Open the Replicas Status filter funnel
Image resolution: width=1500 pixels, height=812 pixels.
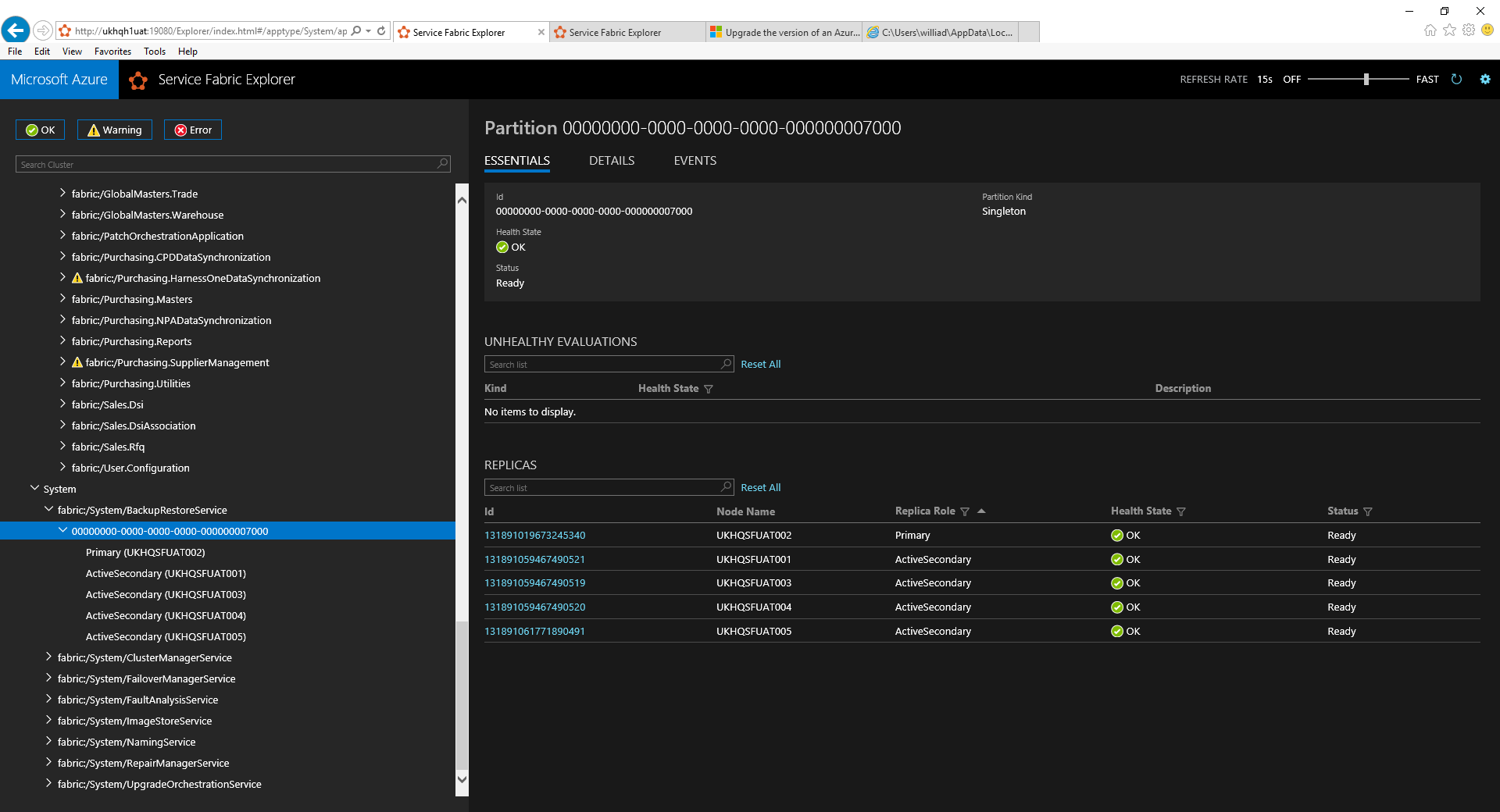click(1368, 511)
